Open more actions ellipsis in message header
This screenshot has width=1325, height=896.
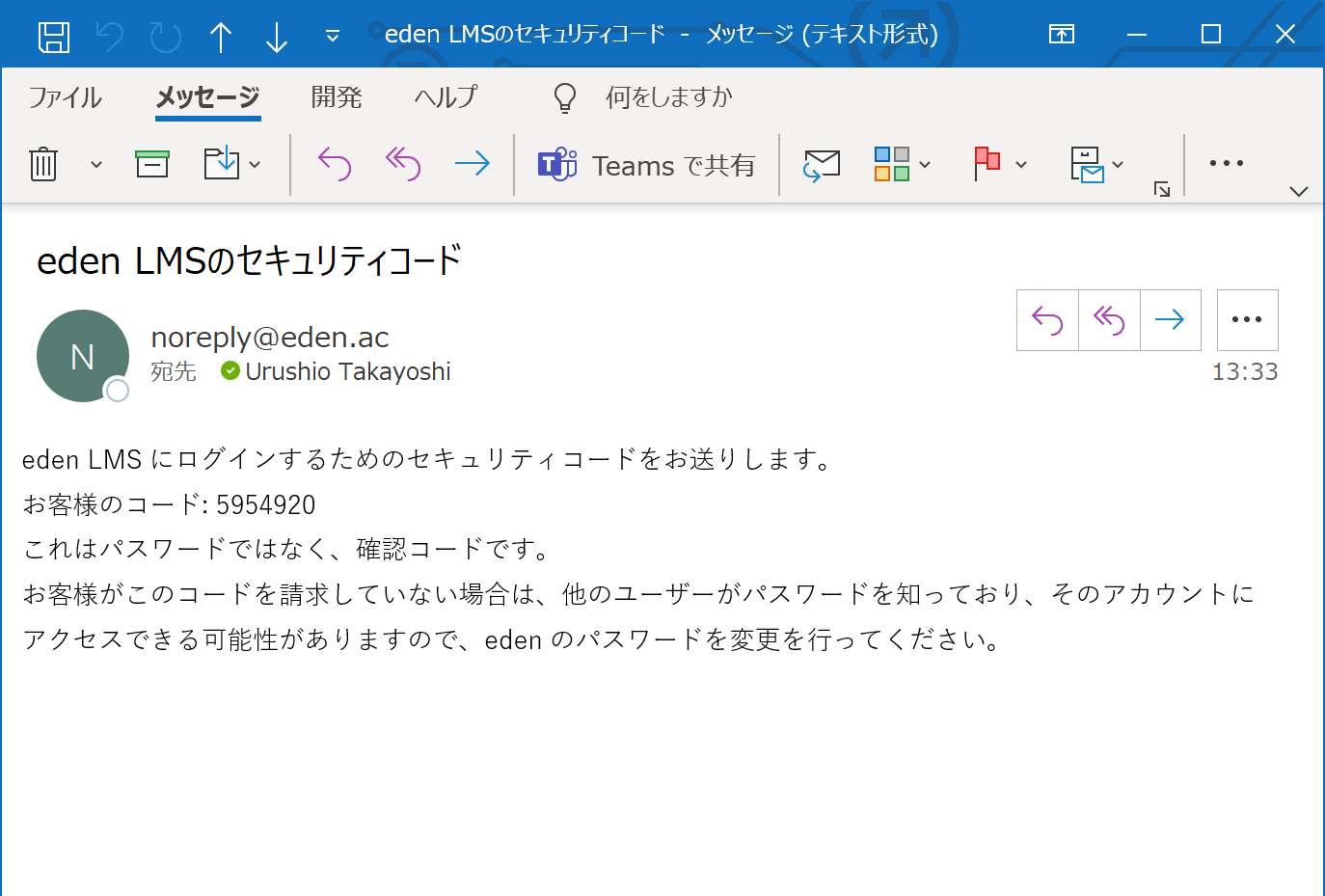click(1247, 320)
